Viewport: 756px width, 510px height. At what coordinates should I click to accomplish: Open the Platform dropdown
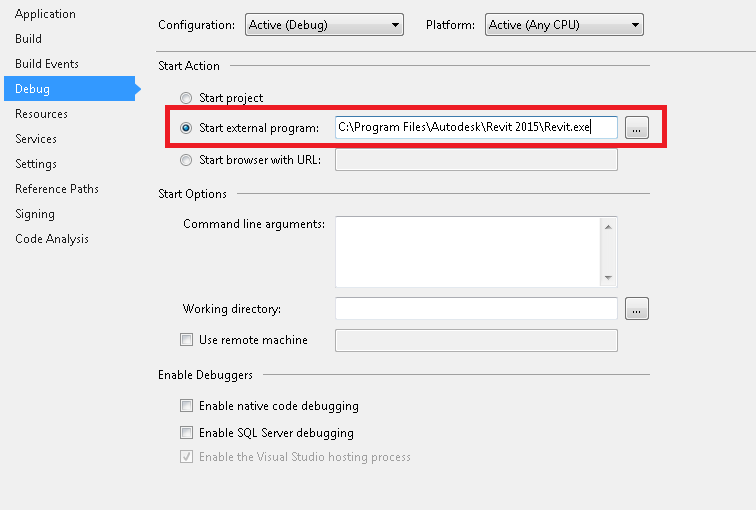point(564,25)
